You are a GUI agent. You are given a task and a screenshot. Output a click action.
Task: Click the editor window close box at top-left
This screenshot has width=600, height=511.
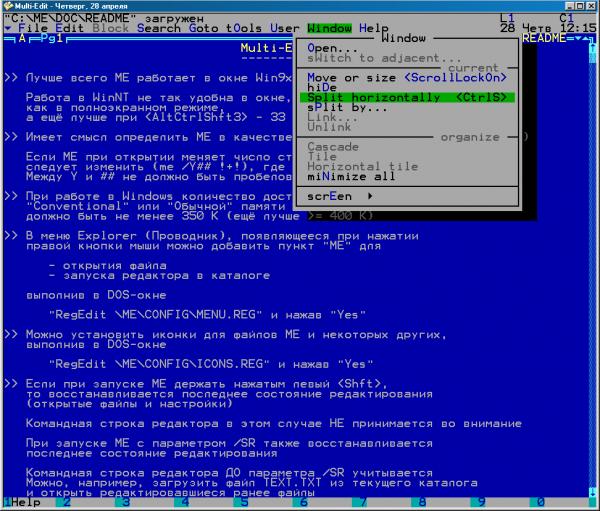pos(9,38)
